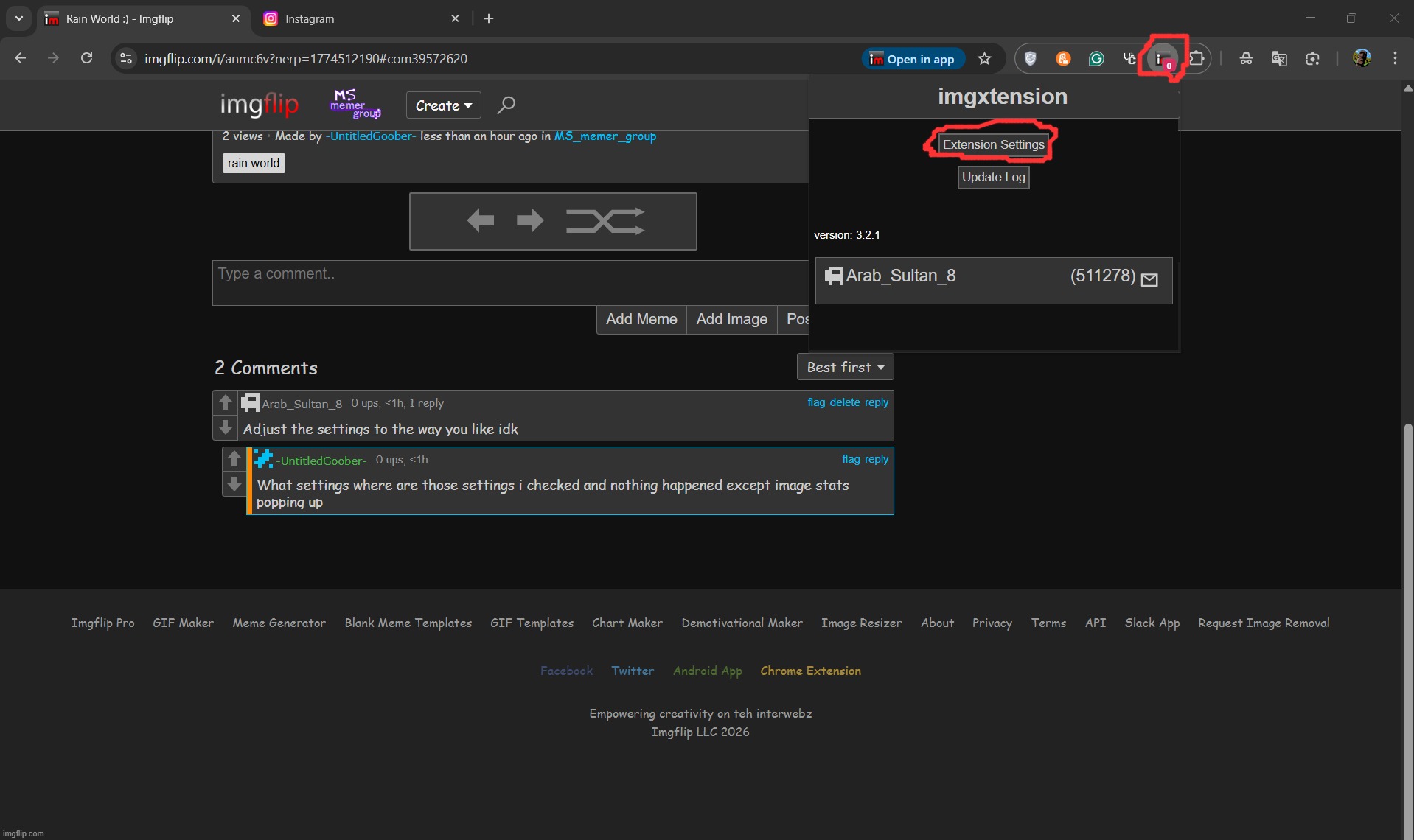Viewport: 1414px width, 840px height.
Task: Click the imgflip search magnifier icon
Action: click(x=506, y=105)
